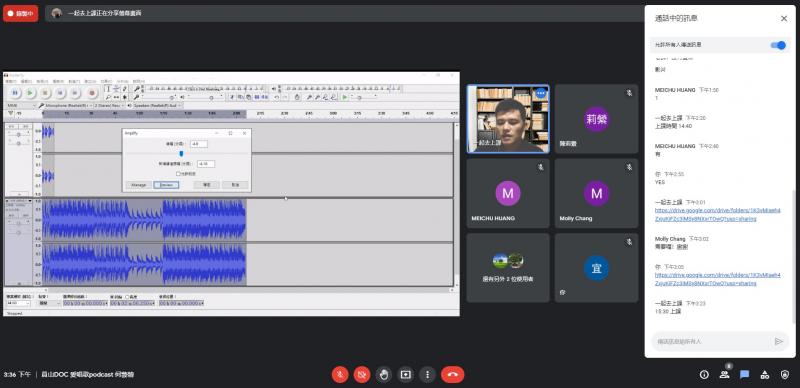Toggle the chat panel icon
Image resolution: width=800 pixels, height=388 pixels.
(x=745, y=375)
